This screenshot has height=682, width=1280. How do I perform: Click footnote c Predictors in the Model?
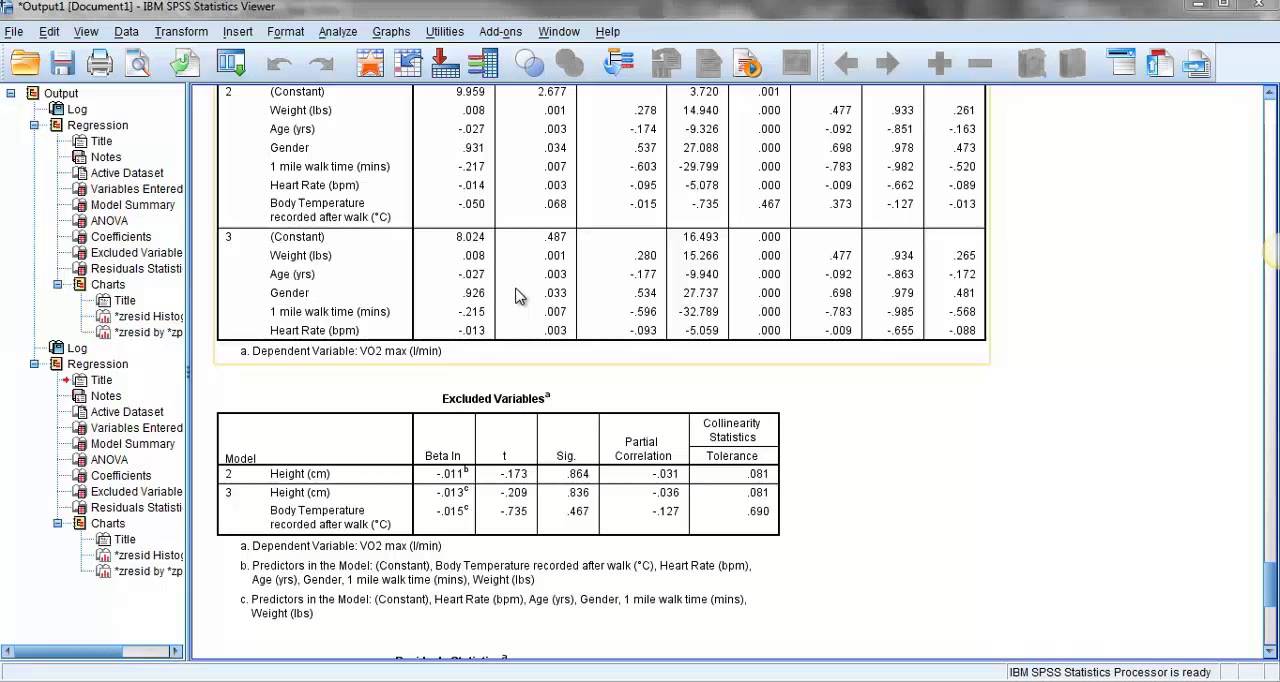(x=493, y=606)
